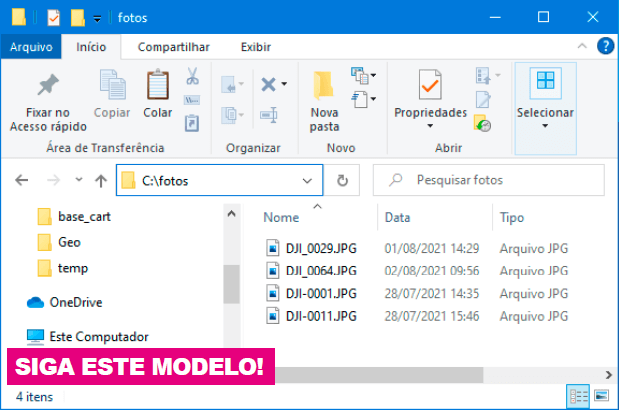
Task: Open recent locations dropdown arrow
Action: point(79,180)
